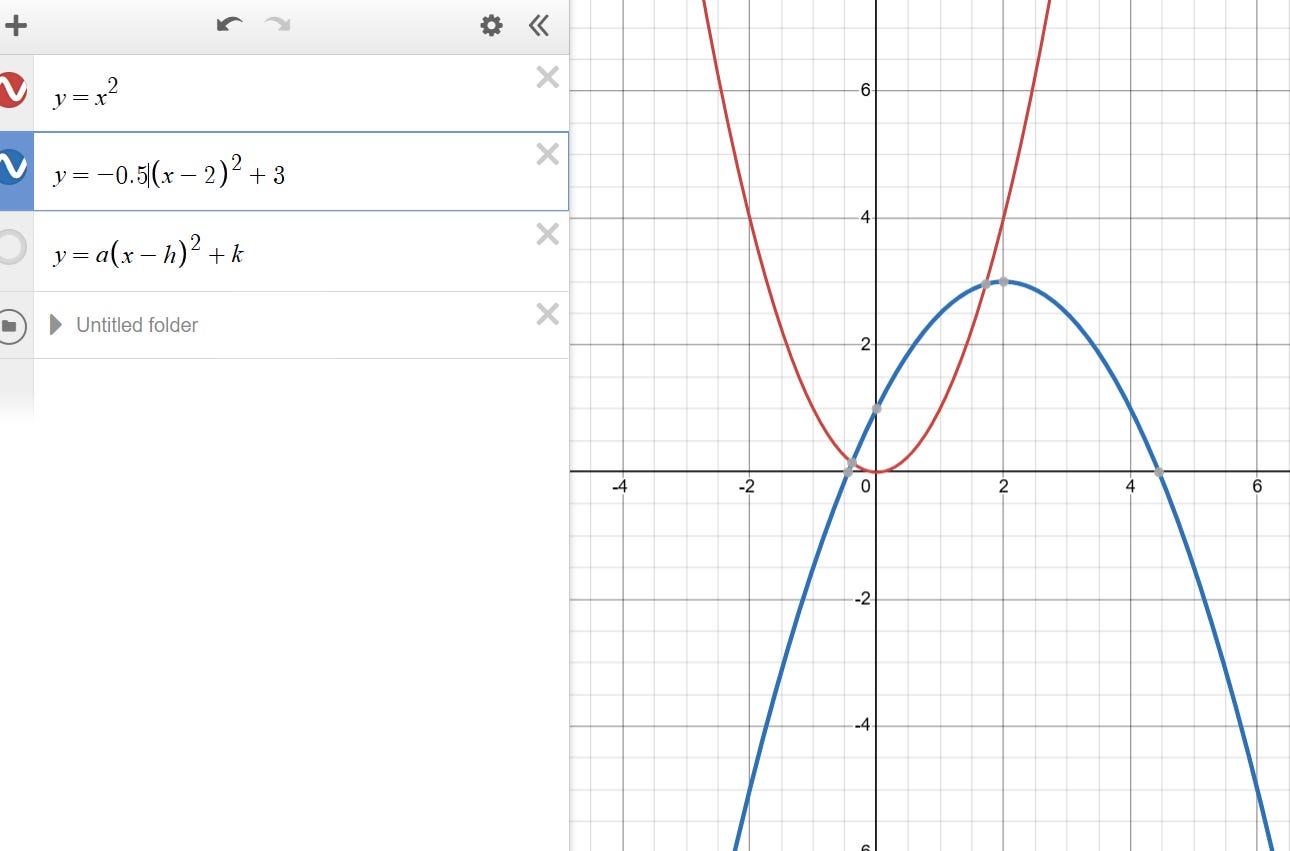
Task: Collapse the expression list panel
Action: coord(538,25)
